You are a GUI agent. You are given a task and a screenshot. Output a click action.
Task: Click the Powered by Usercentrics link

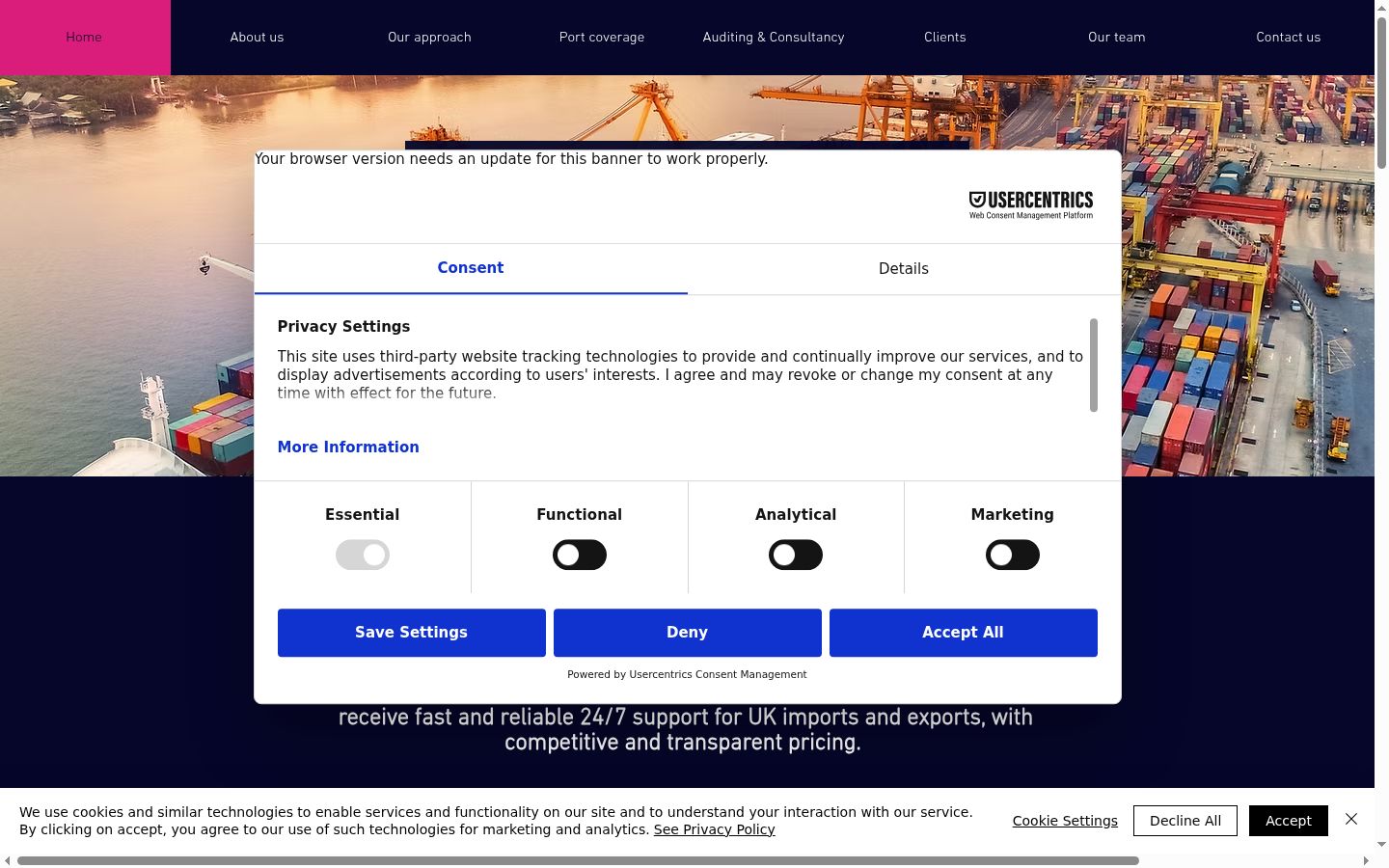point(687,674)
